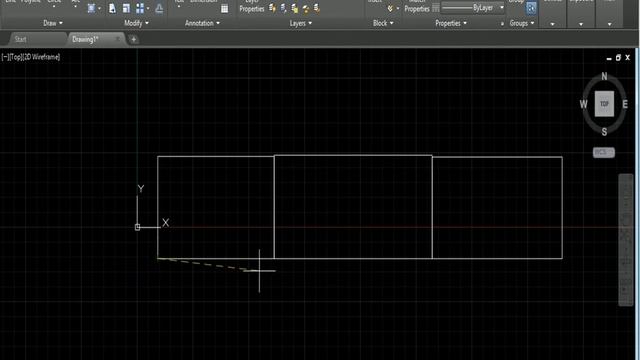Expand the Annotation panel dropdown
Viewport: 640px width, 360px height.
click(x=202, y=23)
